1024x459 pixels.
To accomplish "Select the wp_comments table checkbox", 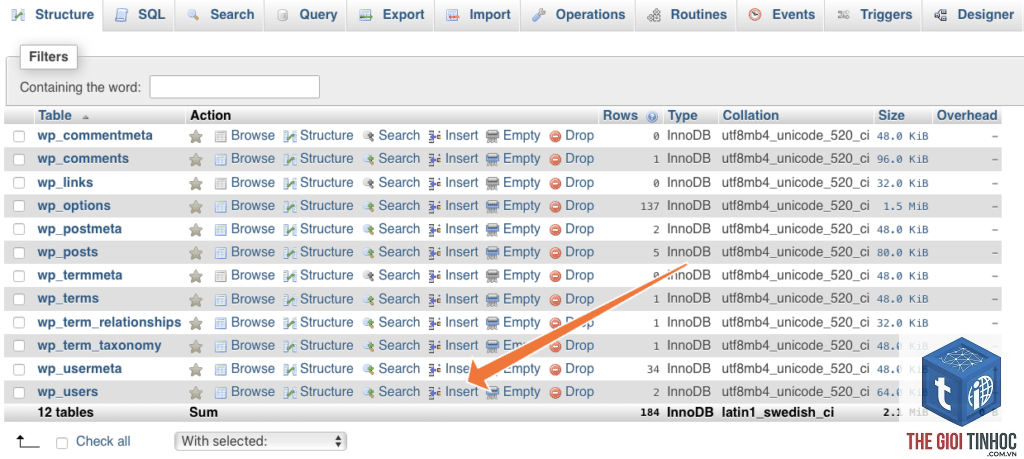I will tap(20, 159).
